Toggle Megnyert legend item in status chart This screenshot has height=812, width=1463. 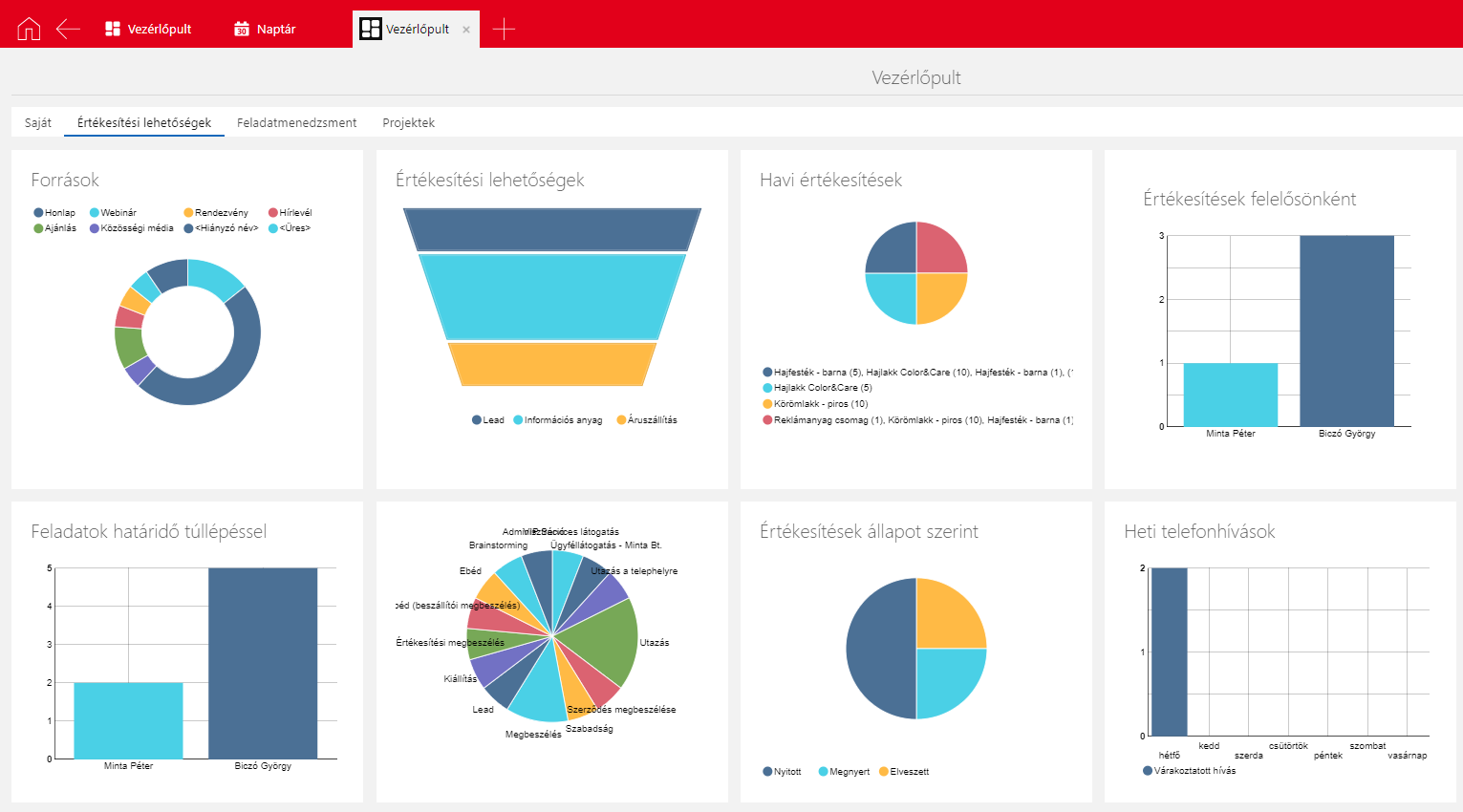[844, 772]
